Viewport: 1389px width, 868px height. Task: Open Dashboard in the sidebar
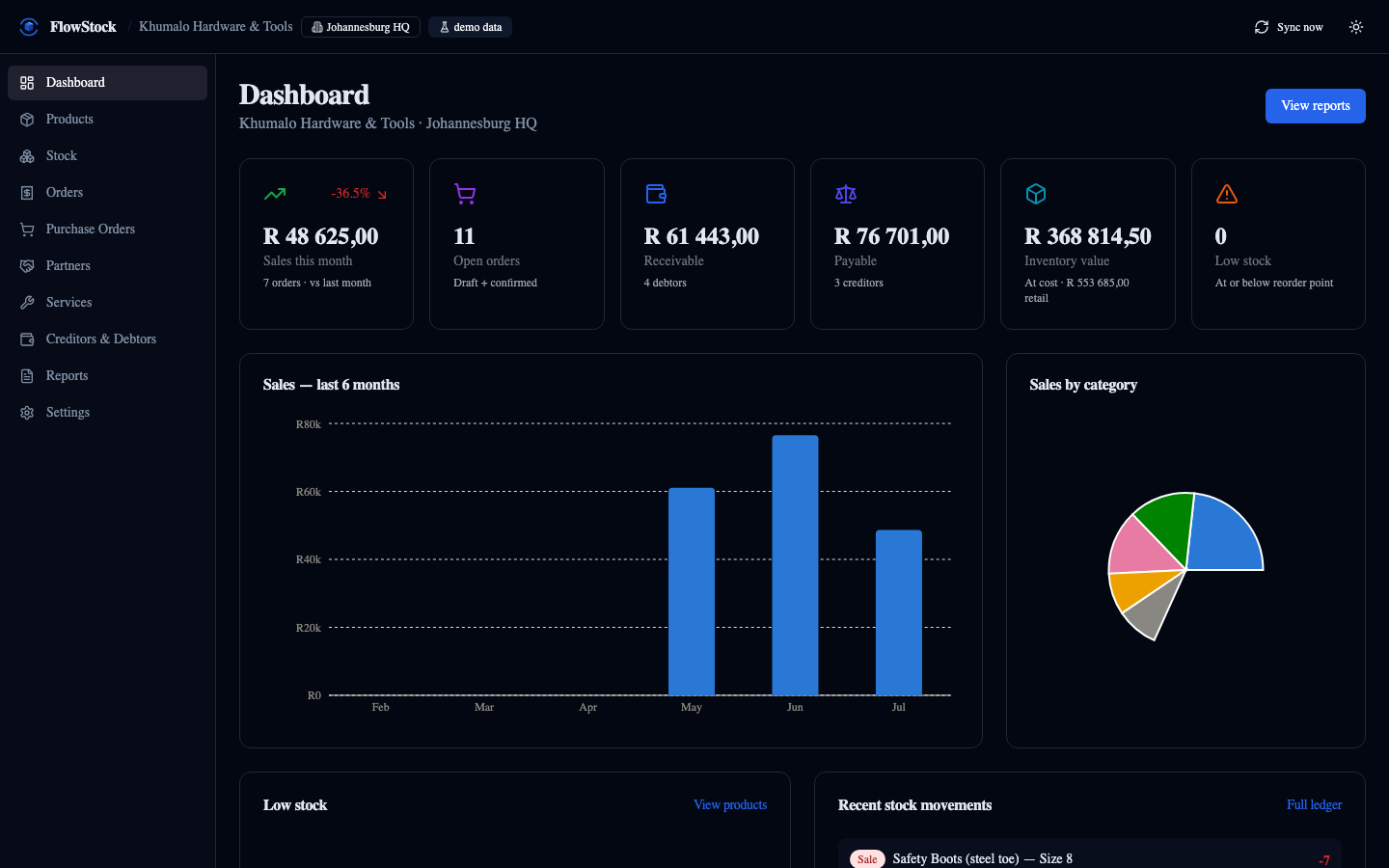pyautogui.click(x=107, y=83)
